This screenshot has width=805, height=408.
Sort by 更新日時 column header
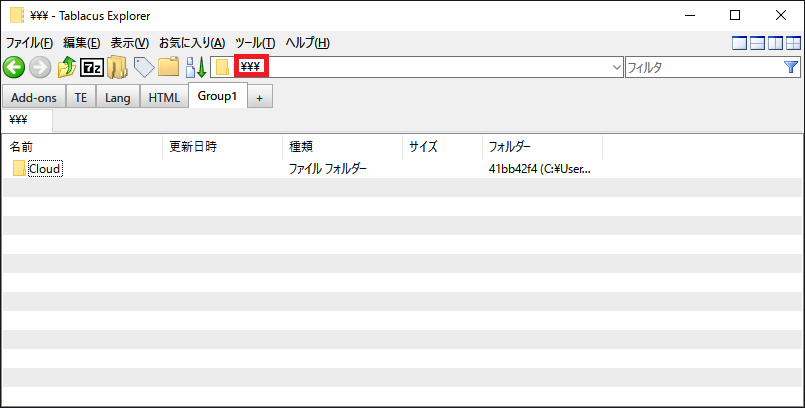pos(222,147)
